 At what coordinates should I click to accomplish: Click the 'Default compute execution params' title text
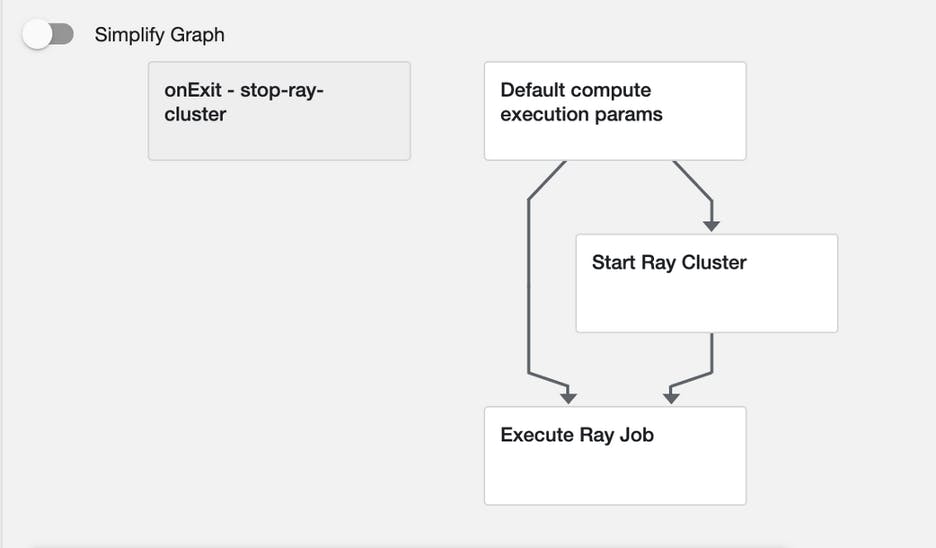581,102
